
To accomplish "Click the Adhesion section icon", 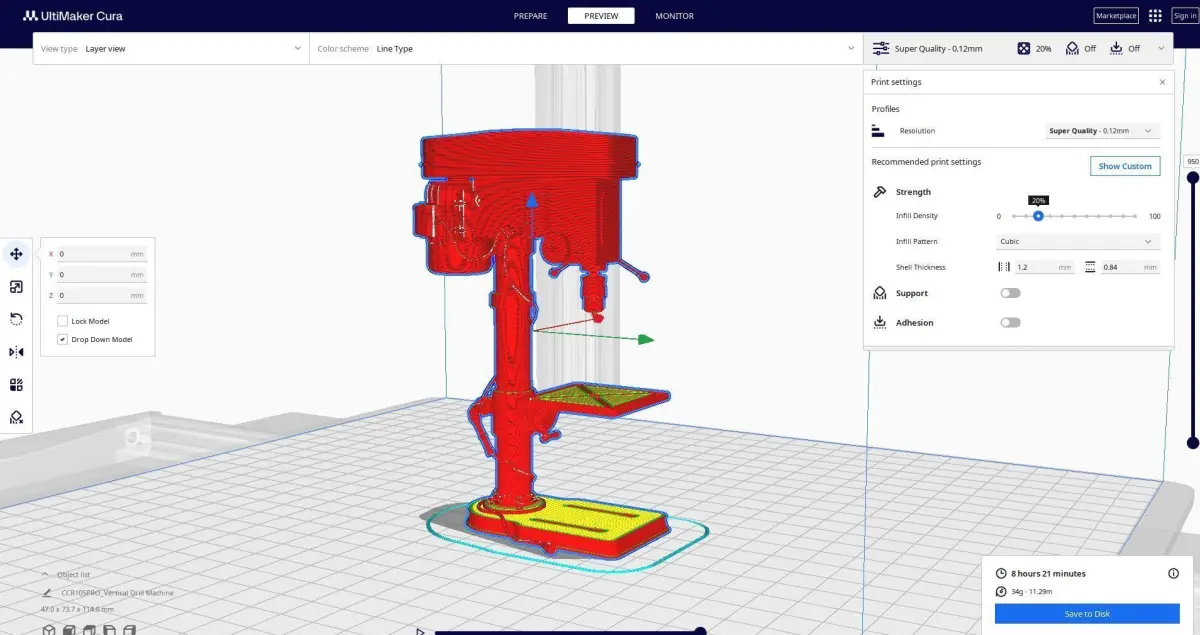I will 879,322.
